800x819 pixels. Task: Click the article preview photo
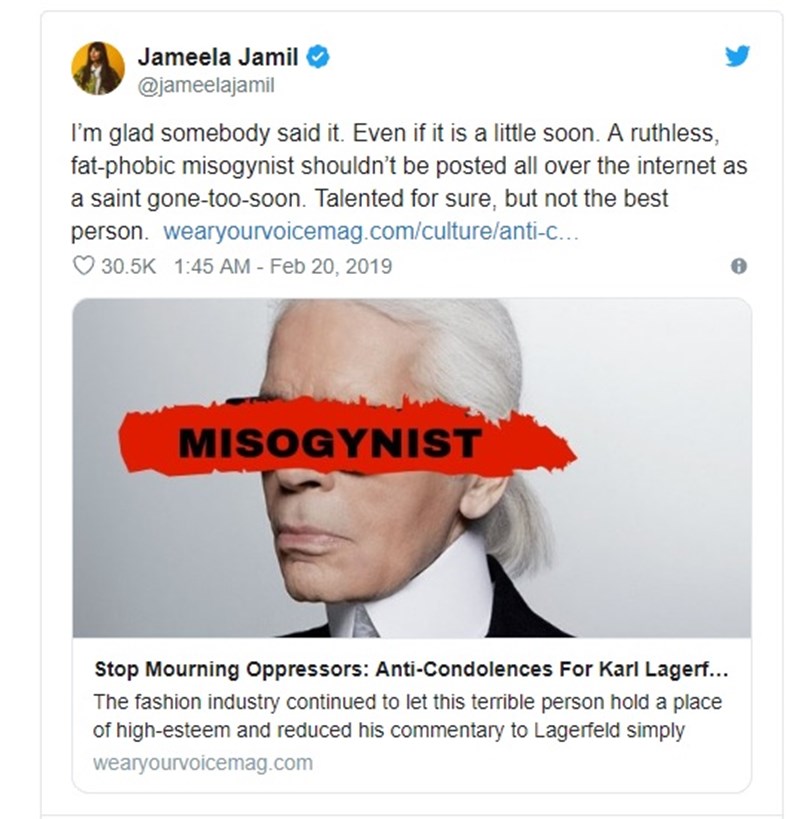click(412, 468)
